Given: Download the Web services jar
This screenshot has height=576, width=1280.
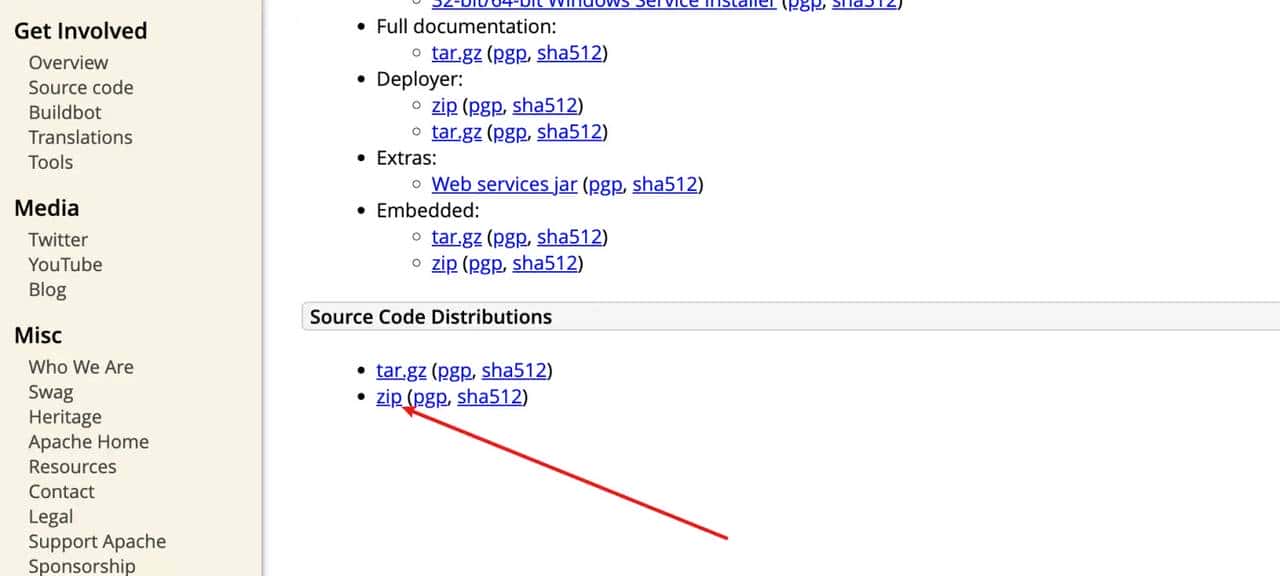Looking at the screenshot, I should pyautogui.click(x=505, y=185).
